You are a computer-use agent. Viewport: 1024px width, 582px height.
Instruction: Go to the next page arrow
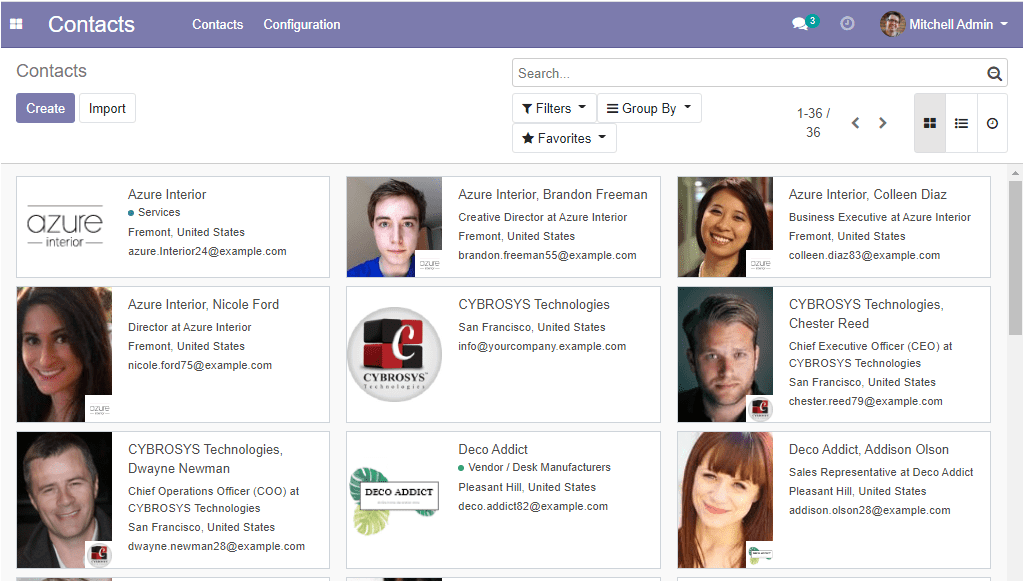click(x=882, y=123)
